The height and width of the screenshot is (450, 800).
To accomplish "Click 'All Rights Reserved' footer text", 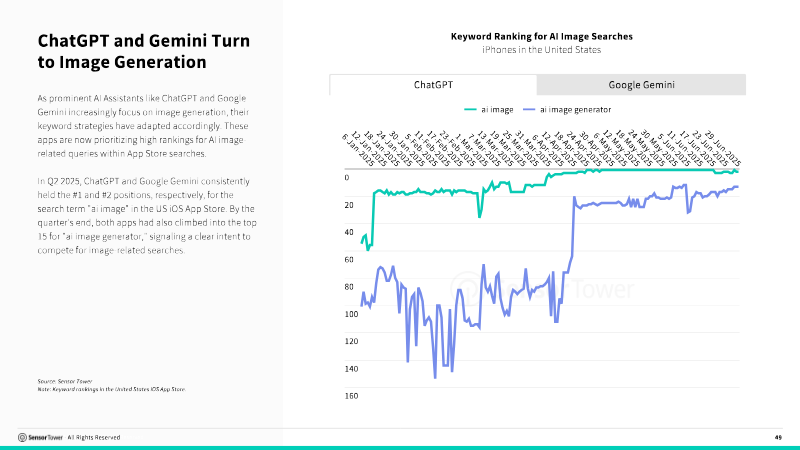I will (x=94, y=437).
